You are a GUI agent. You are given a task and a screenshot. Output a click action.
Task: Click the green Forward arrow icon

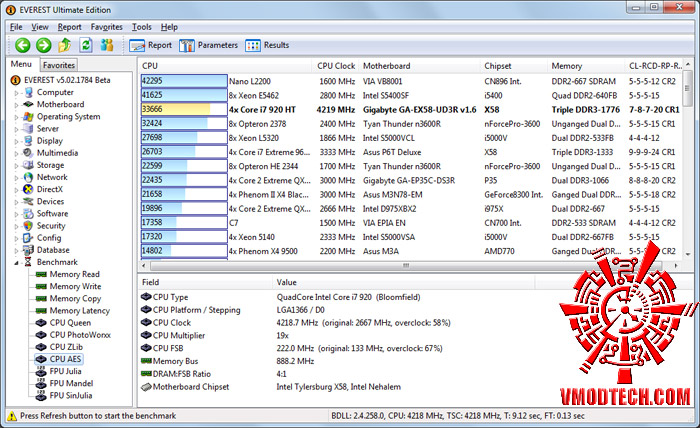(43, 45)
